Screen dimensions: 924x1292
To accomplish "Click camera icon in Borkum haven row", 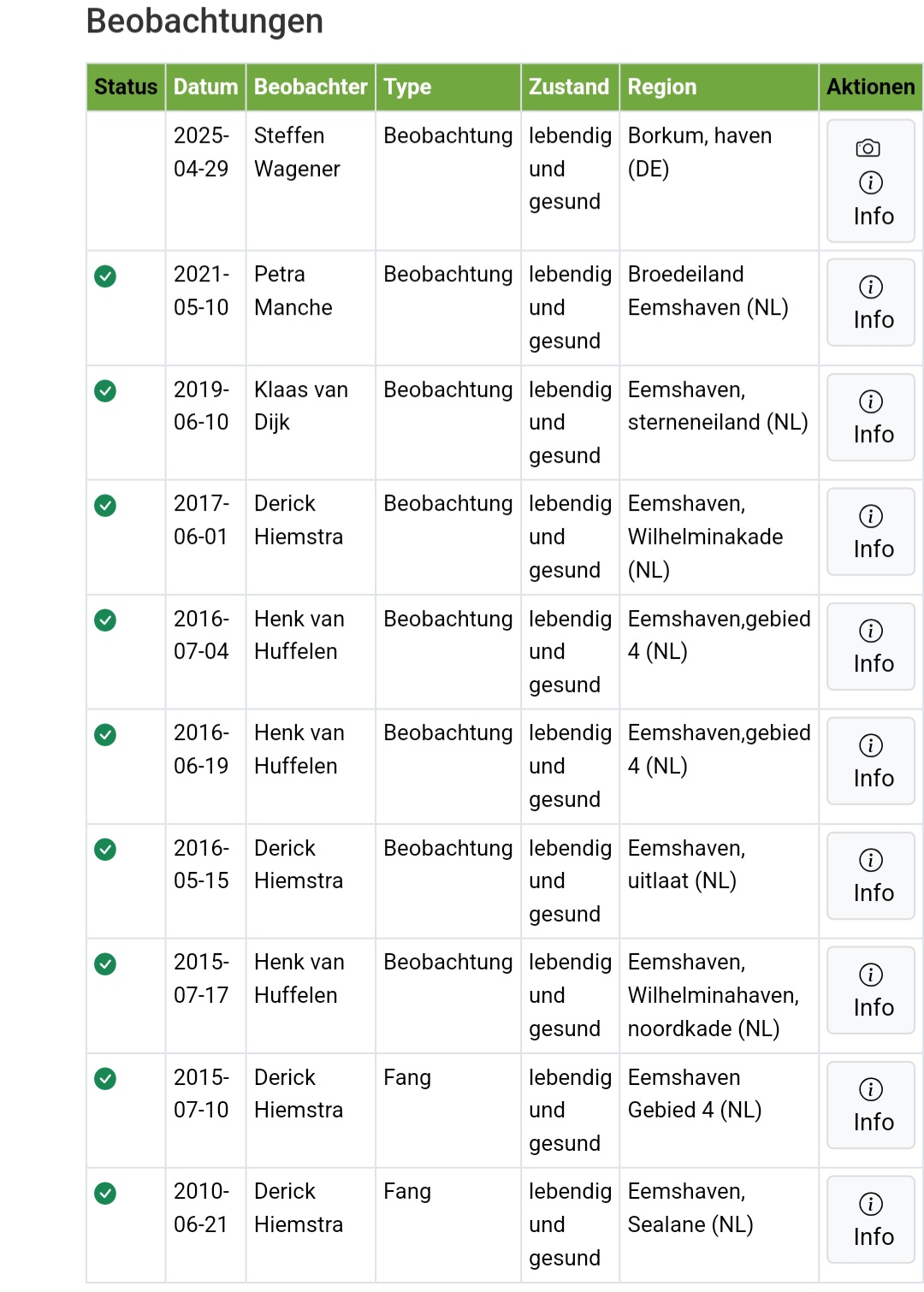I will pos(868,148).
